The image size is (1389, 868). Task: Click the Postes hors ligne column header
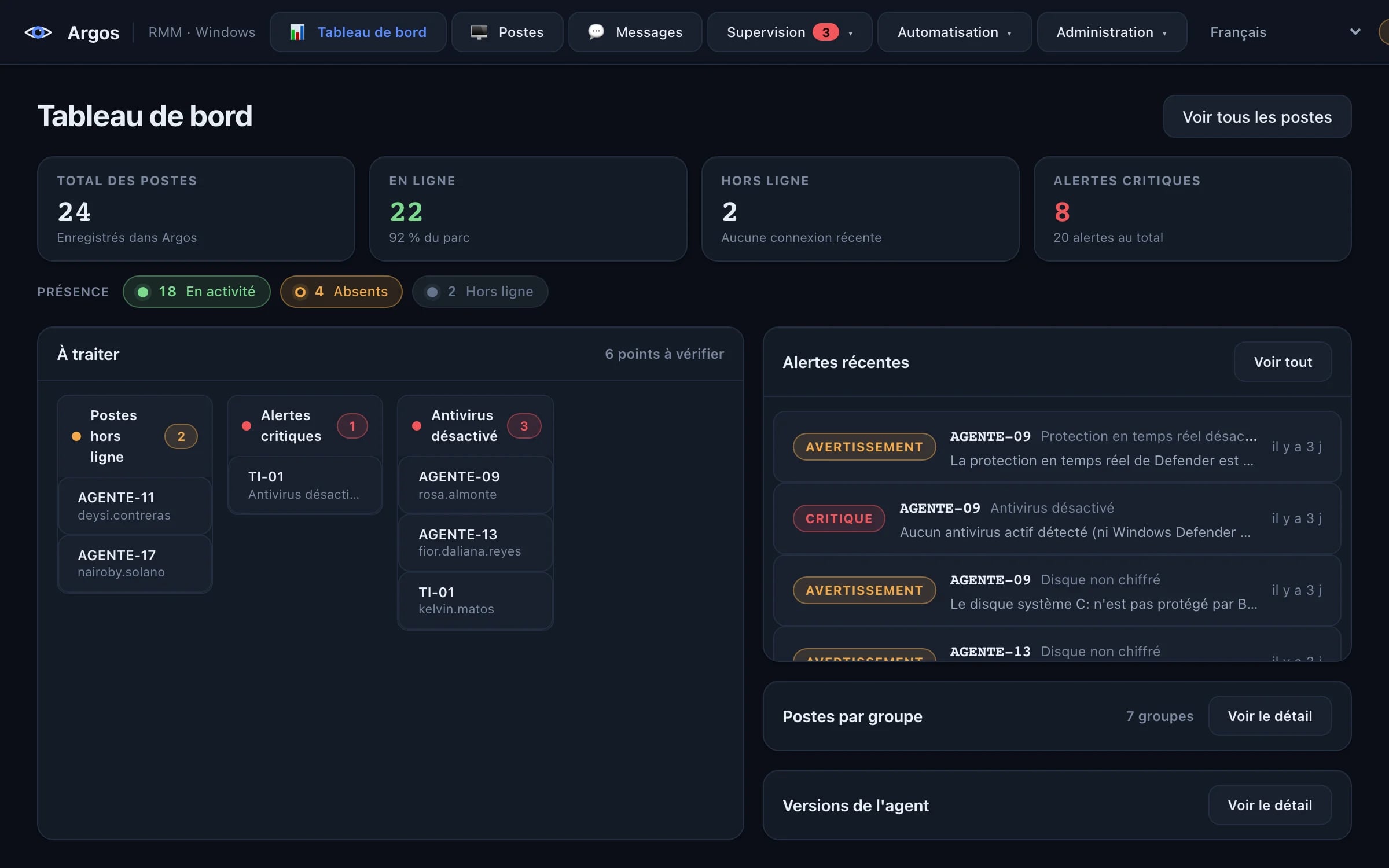[x=134, y=436]
